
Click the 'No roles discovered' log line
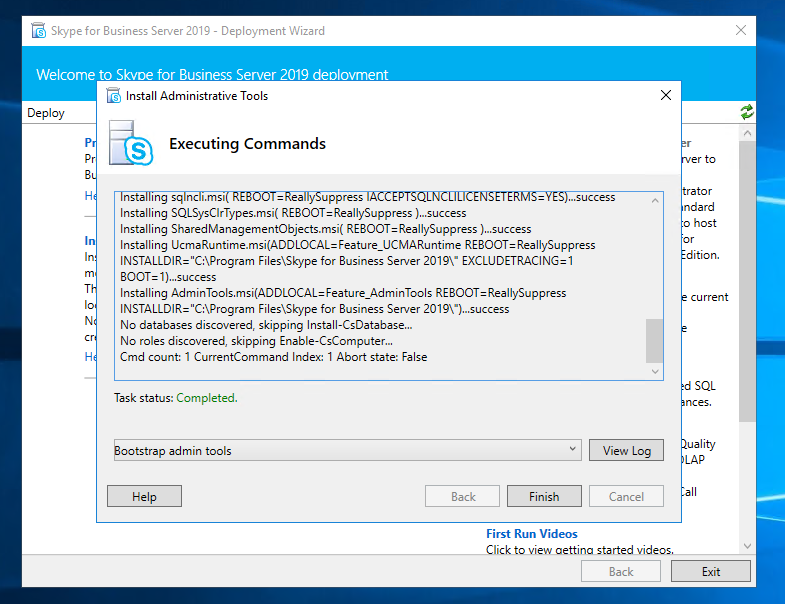(x=256, y=341)
